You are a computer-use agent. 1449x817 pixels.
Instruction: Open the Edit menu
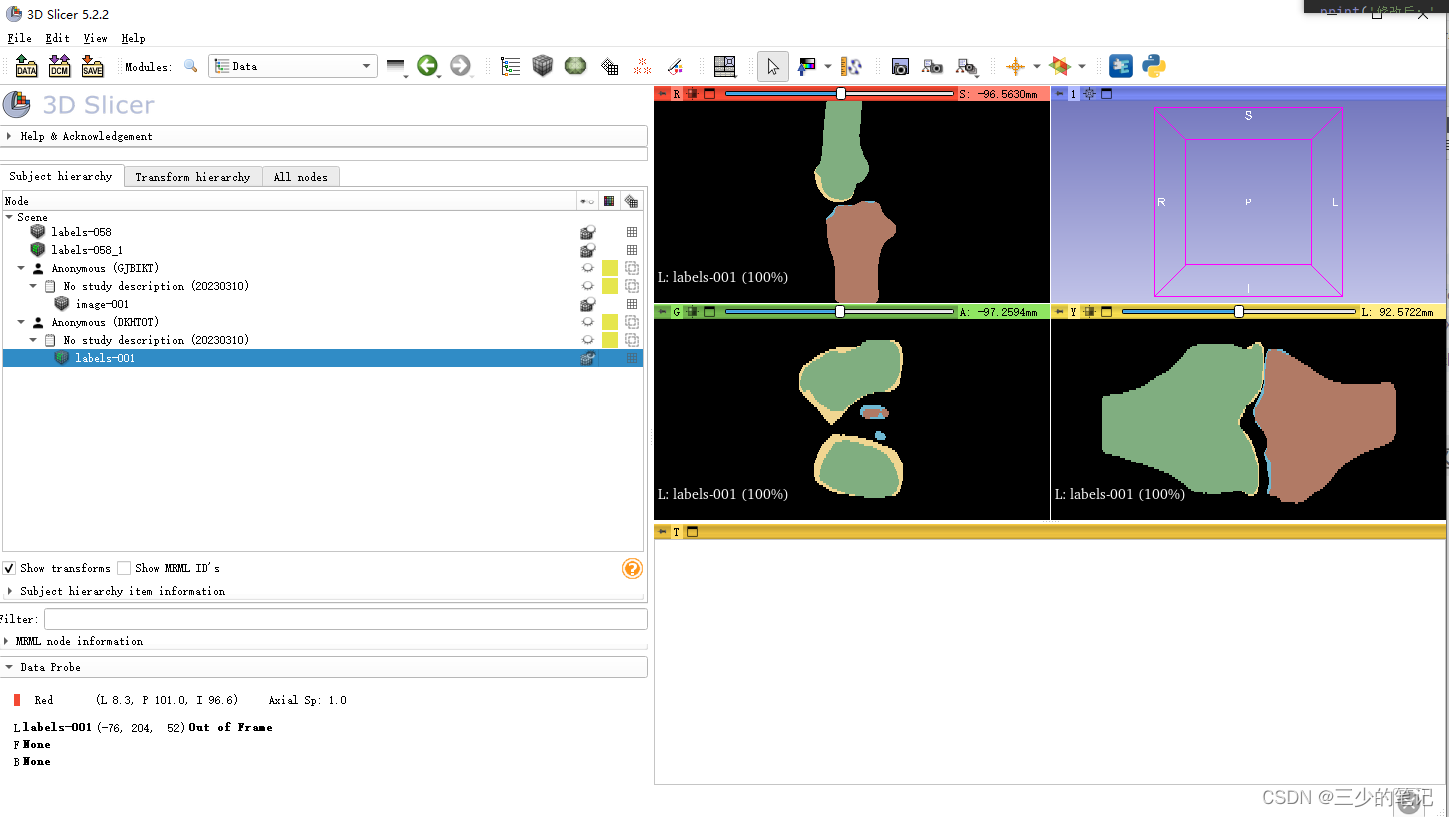(x=57, y=38)
